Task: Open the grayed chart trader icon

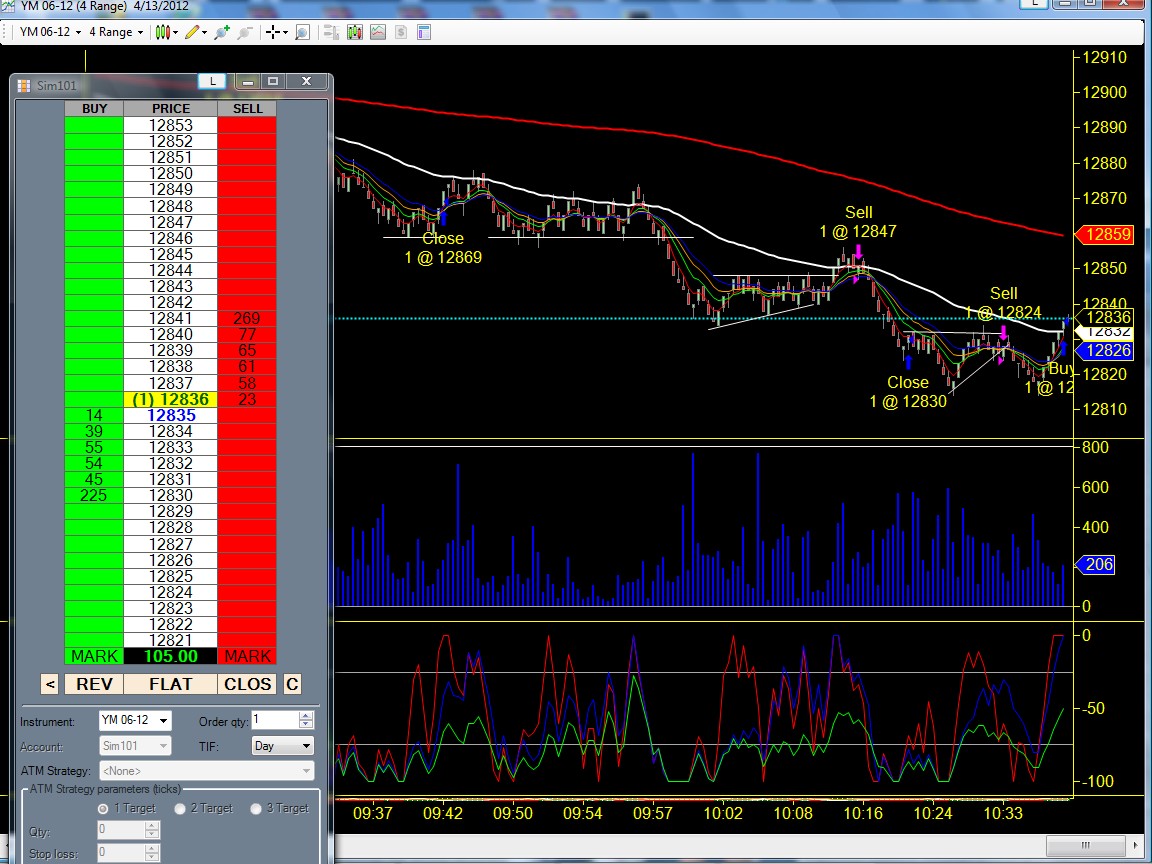Action: pyautogui.click(x=331, y=32)
